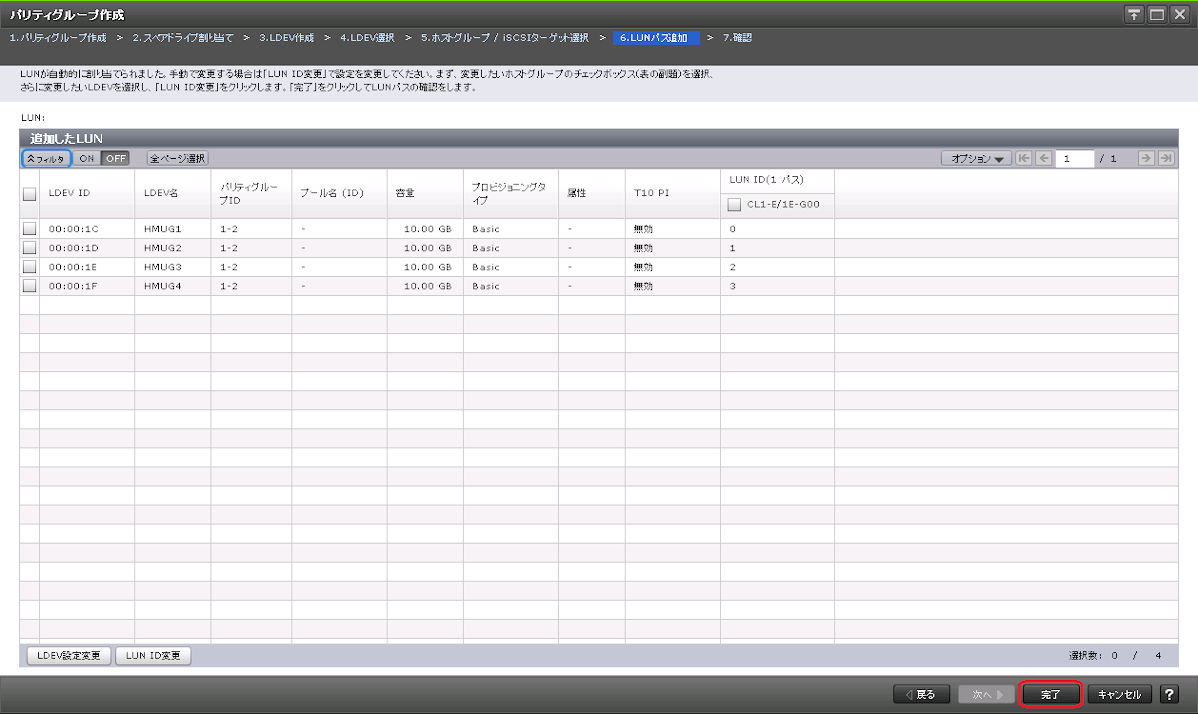Select the HMUG3 row checkbox
Image resolution: width=1198 pixels, height=714 pixels.
coord(29,267)
